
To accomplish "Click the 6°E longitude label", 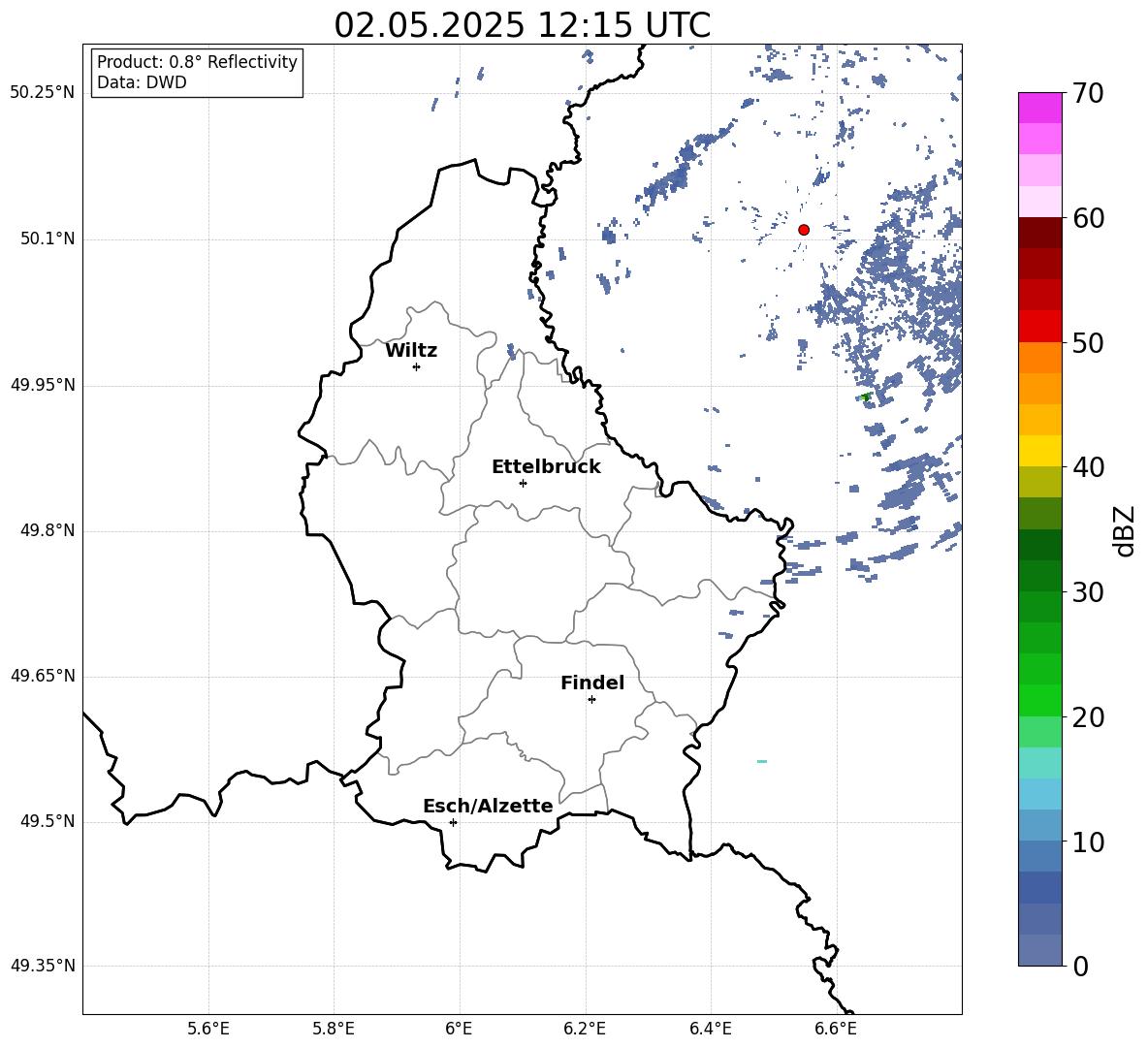I will pos(459,1029).
